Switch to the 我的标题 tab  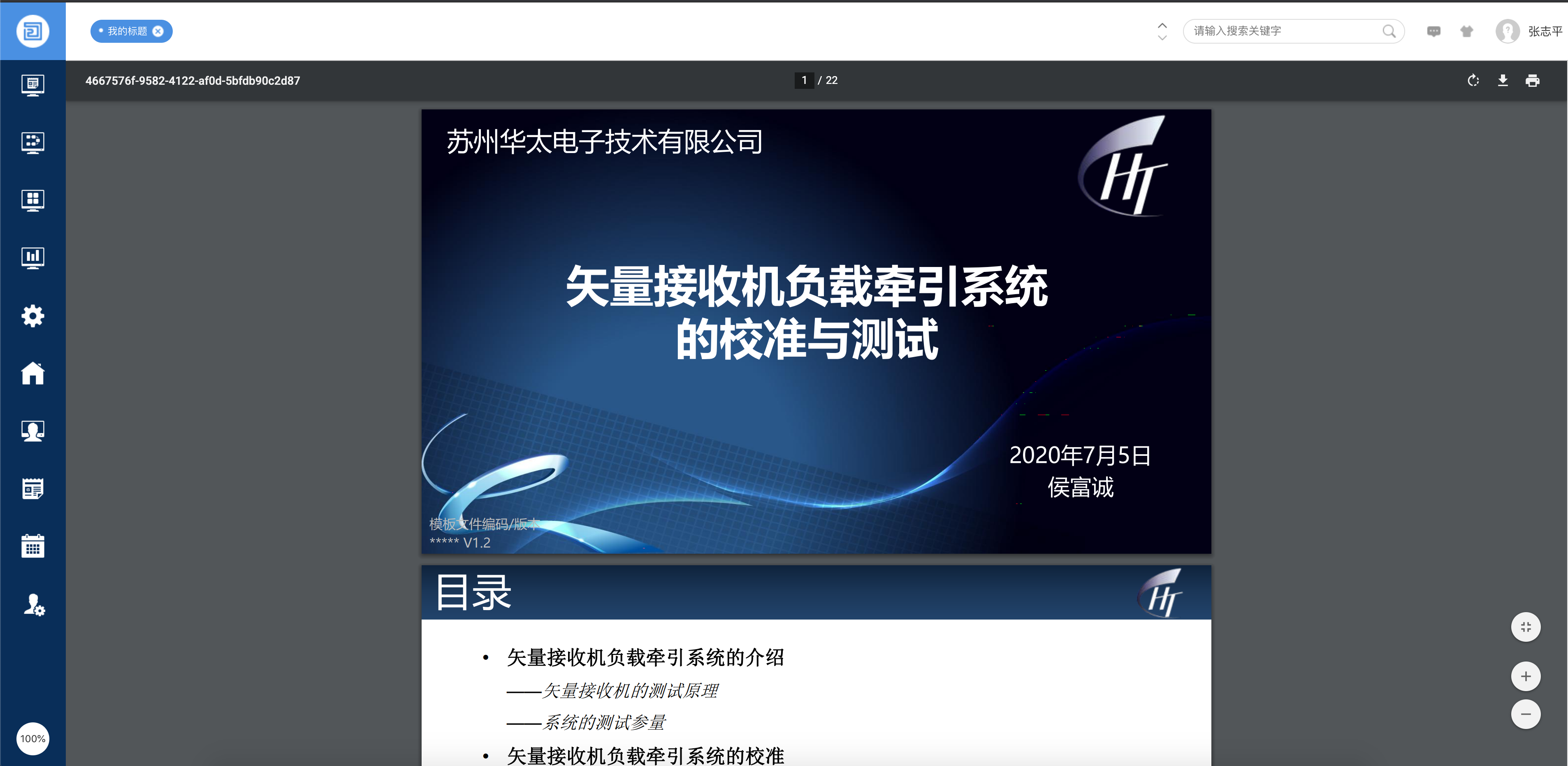pos(127,31)
